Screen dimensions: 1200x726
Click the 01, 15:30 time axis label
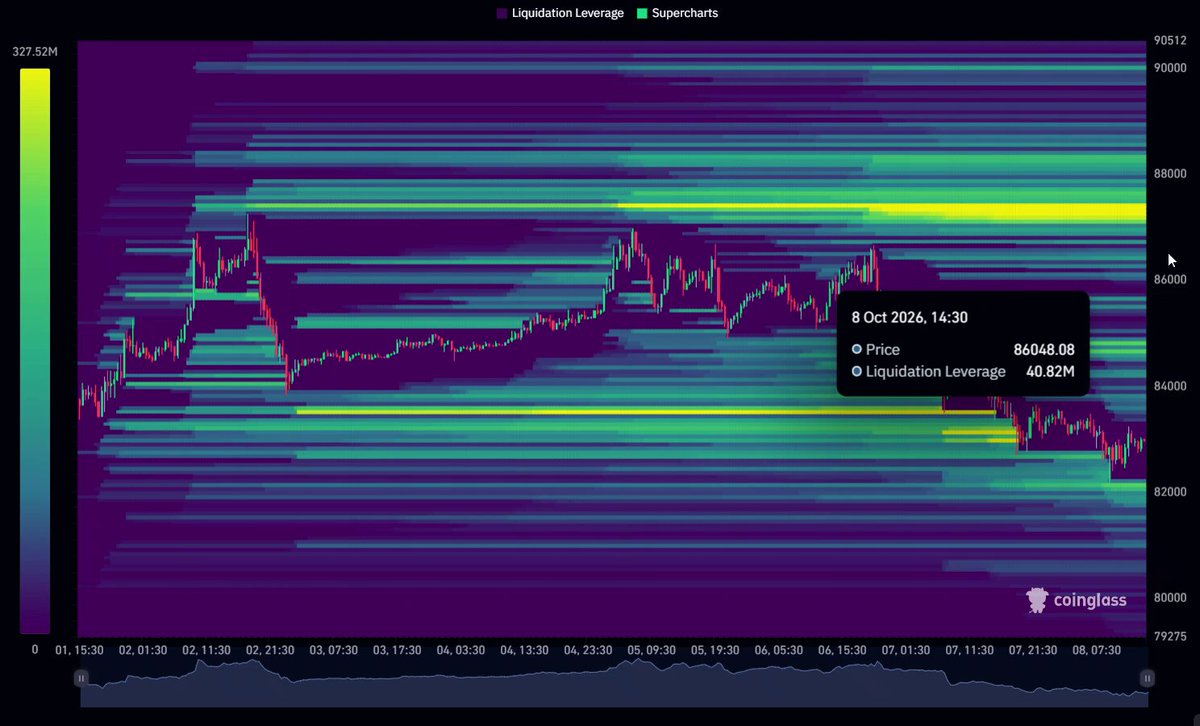(x=79, y=650)
